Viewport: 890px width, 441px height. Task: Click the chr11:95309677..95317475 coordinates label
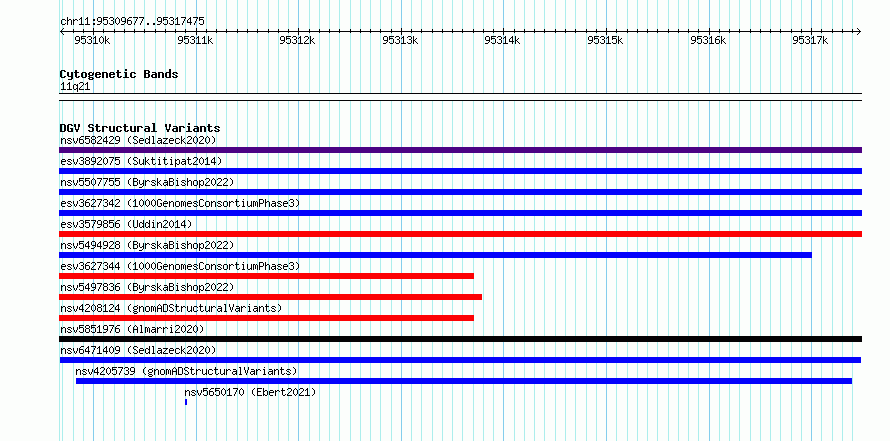pyautogui.click(x=132, y=22)
